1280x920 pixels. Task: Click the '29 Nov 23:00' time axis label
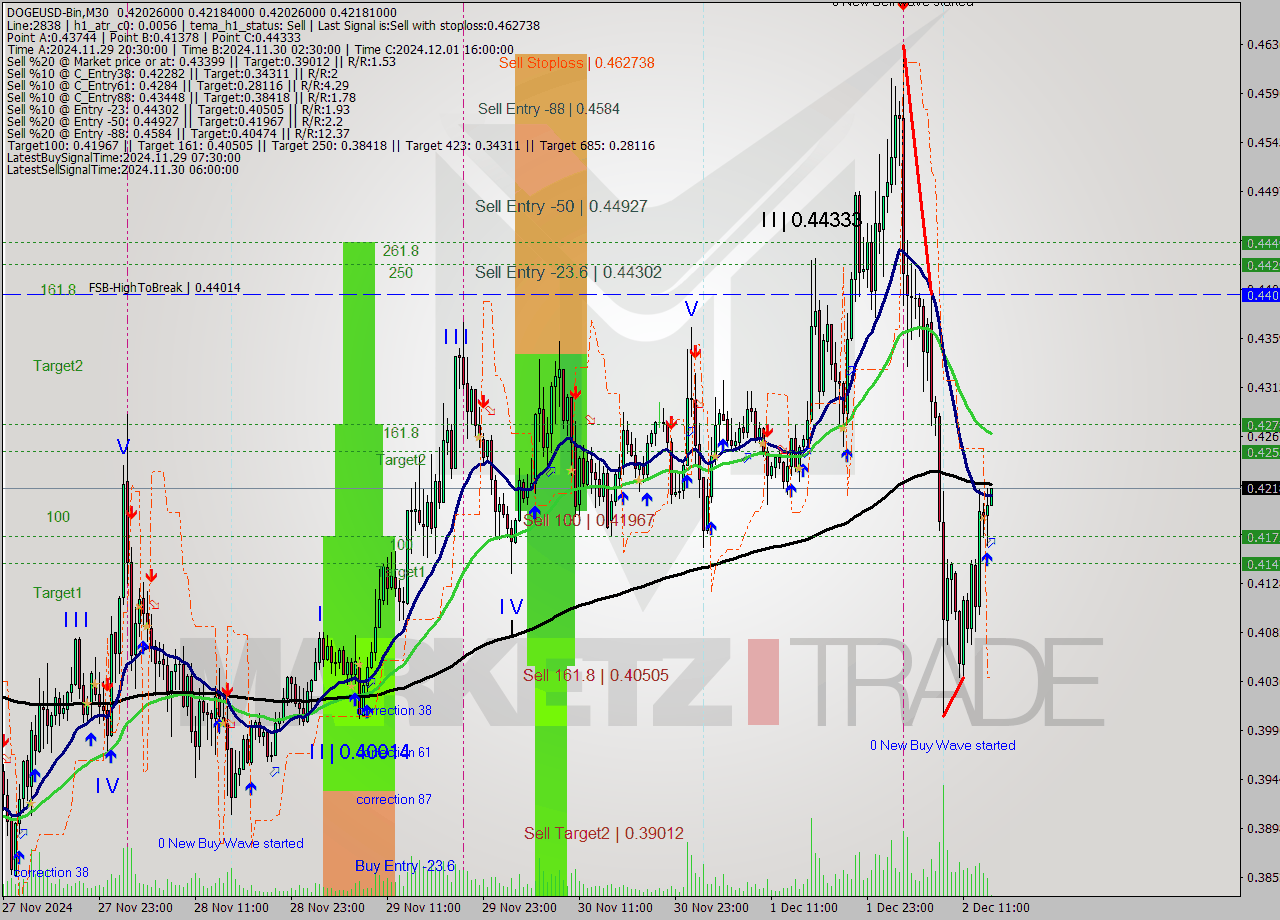[519, 908]
